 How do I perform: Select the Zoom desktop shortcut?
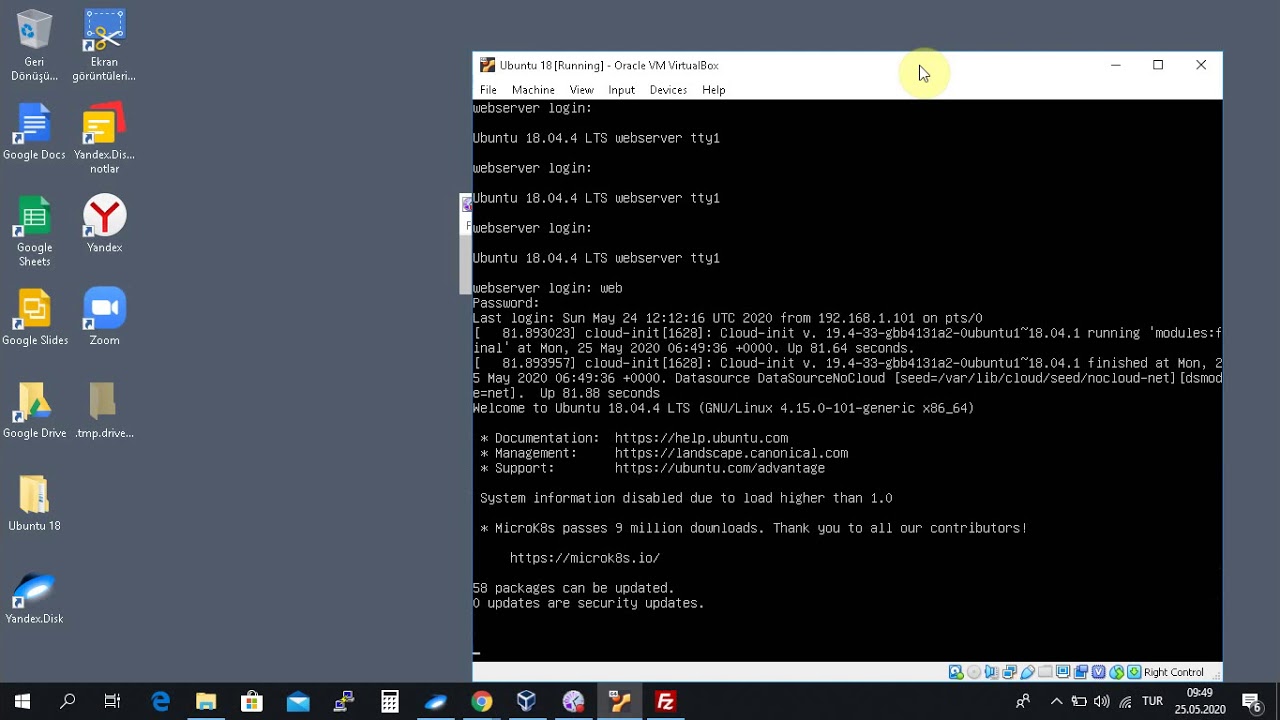click(x=104, y=318)
